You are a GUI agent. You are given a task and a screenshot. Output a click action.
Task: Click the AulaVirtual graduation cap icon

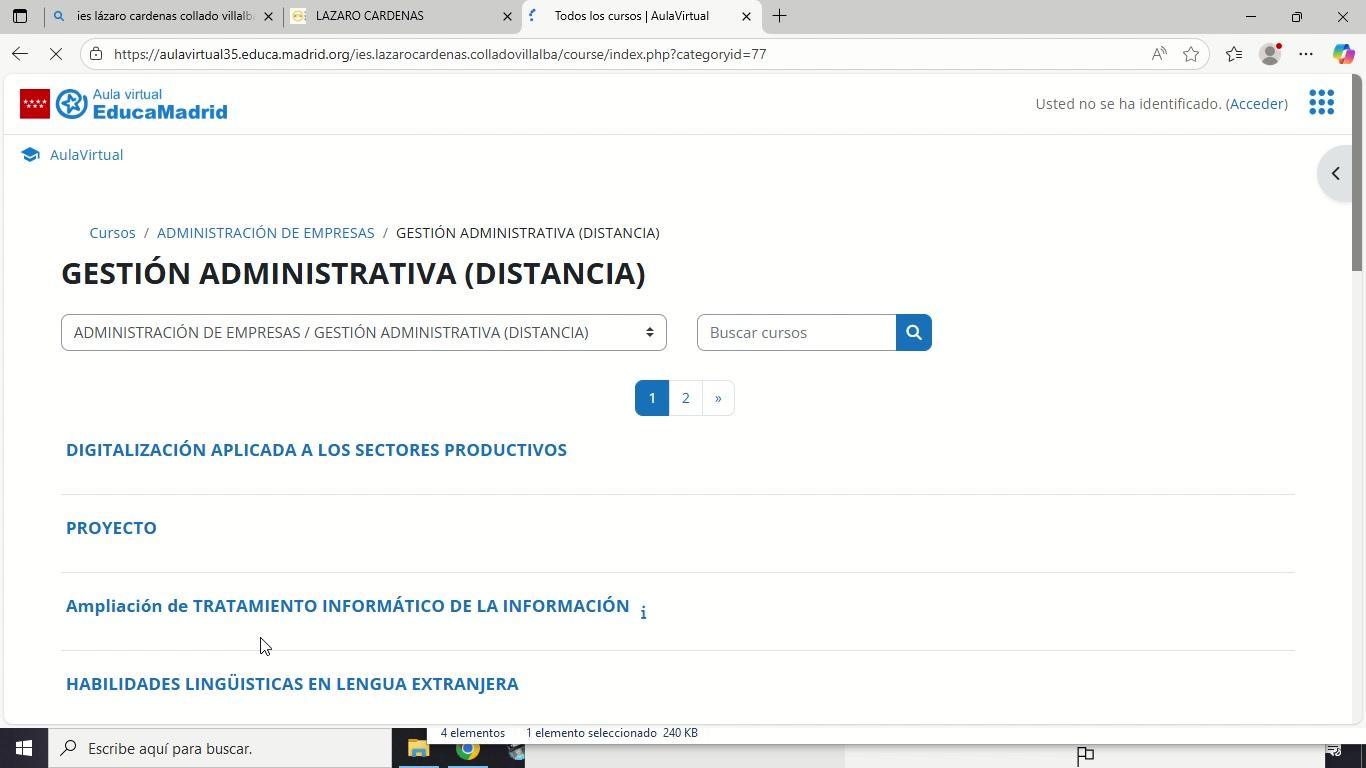coord(30,155)
